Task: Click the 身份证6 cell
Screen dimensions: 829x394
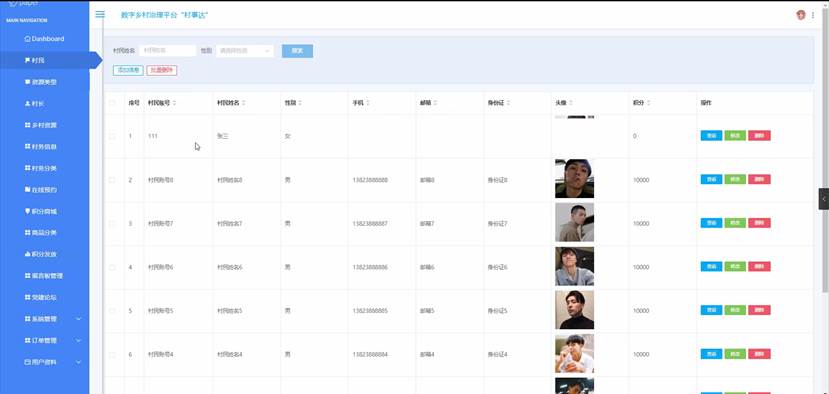Action: pyautogui.click(x=498, y=268)
